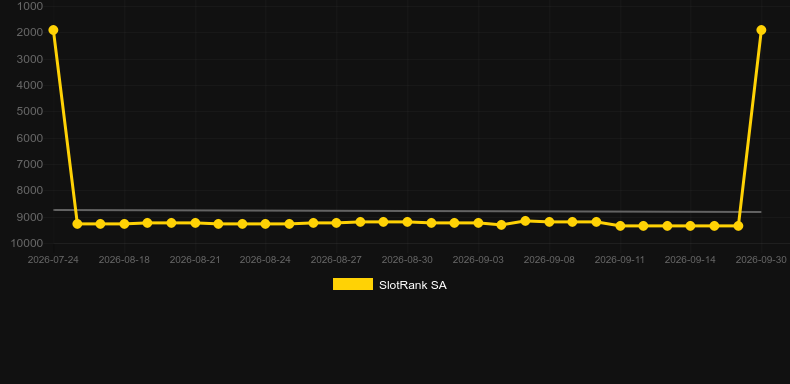This screenshot has width=790, height=384.
Task: Select the data point above 2026-08-21
Action: coord(195,223)
